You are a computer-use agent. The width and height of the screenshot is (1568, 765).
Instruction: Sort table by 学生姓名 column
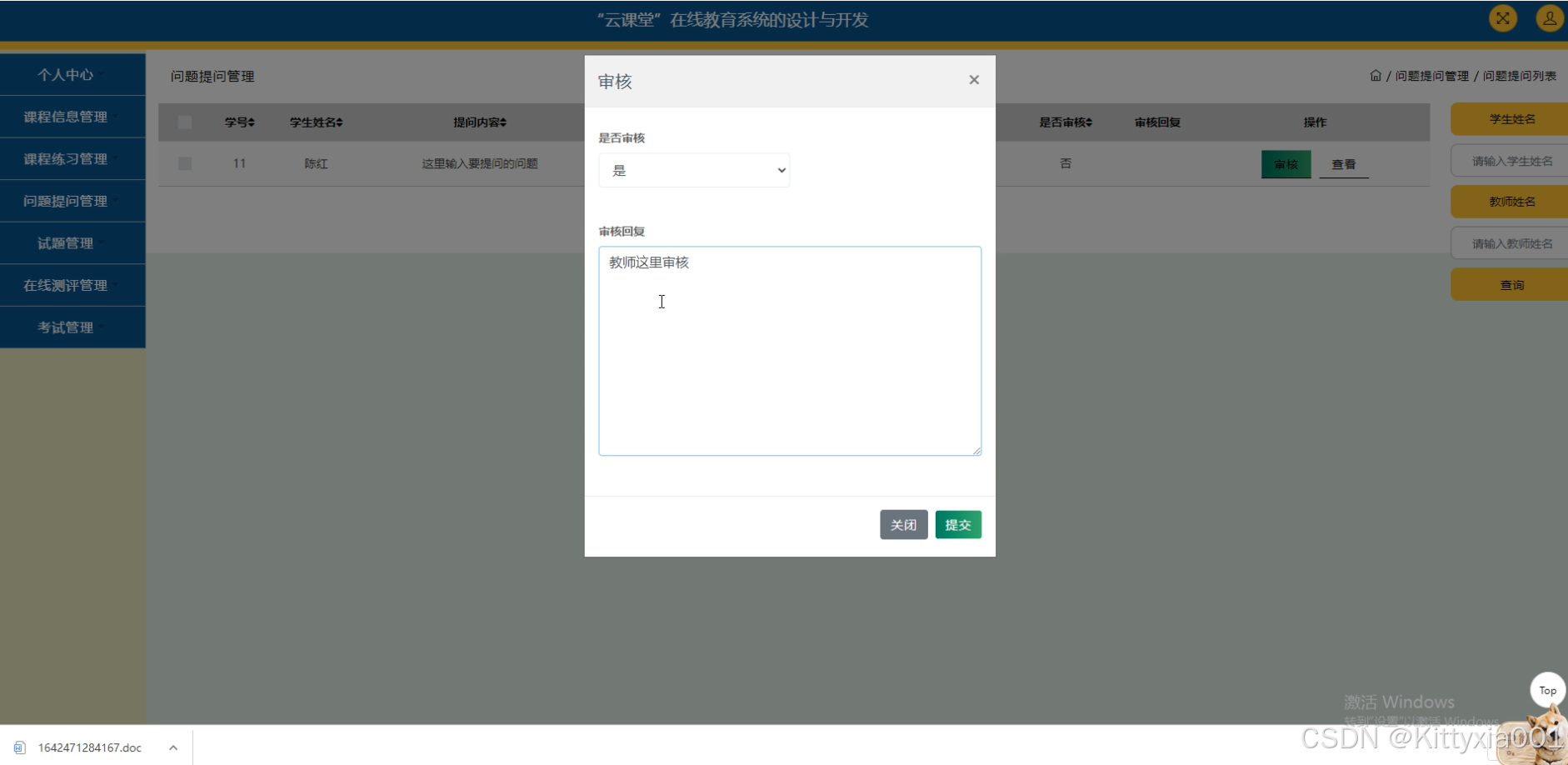click(x=316, y=122)
